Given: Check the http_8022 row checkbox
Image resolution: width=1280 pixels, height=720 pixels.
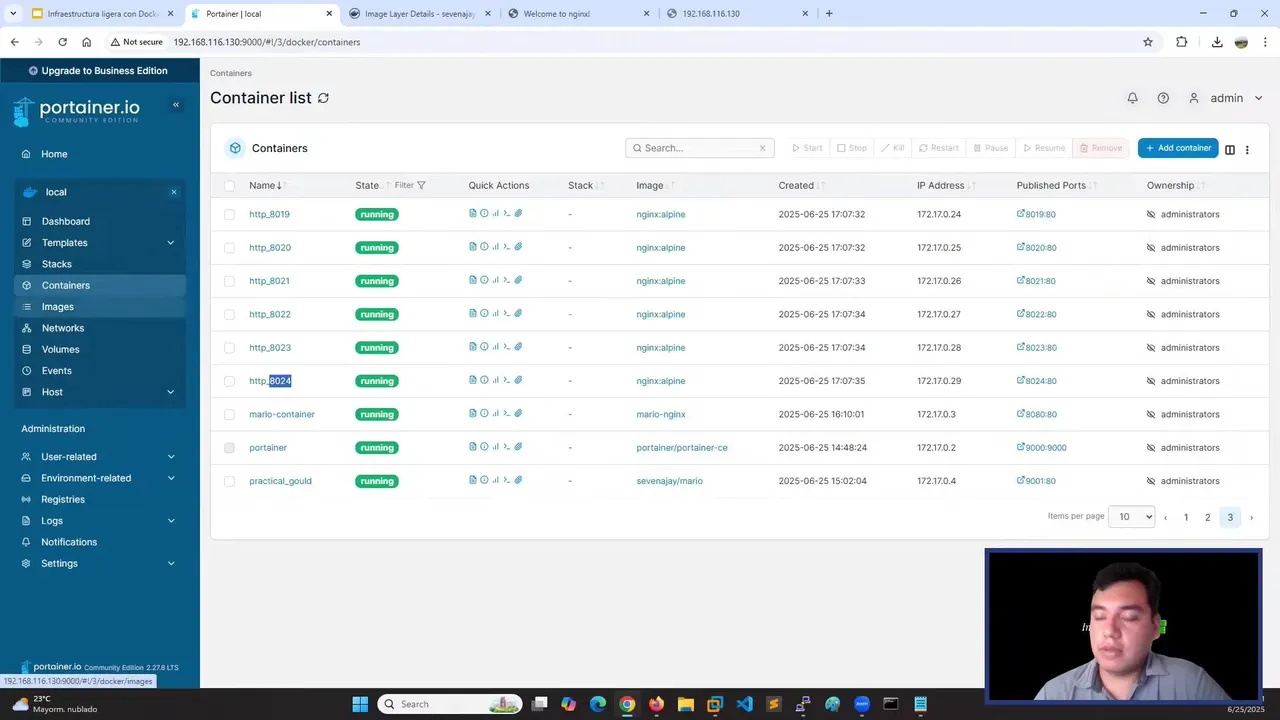Looking at the screenshot, I should click(x=230, y=314).
